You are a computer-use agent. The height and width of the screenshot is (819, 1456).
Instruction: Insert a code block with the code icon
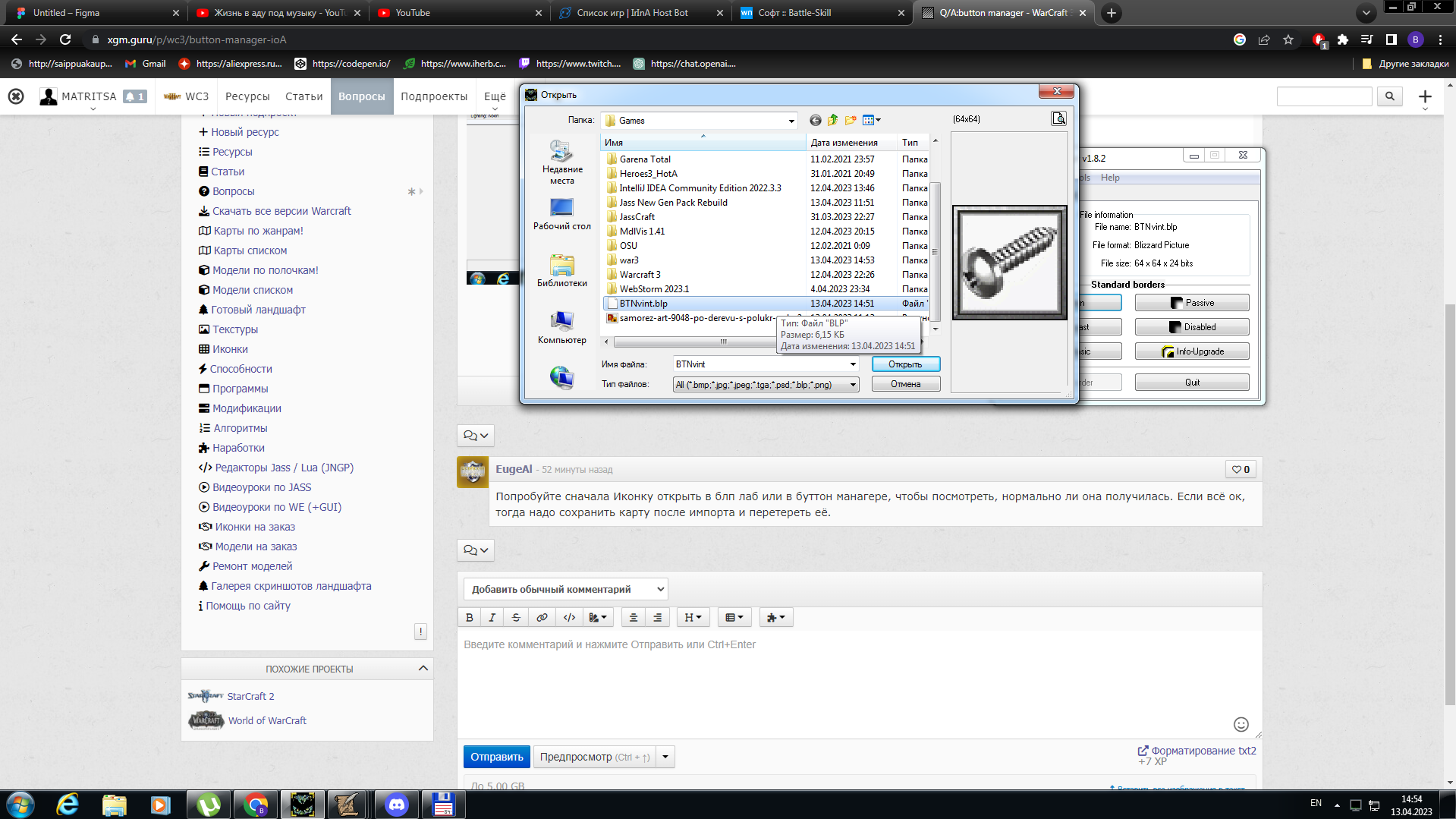(x=569, y=618)
